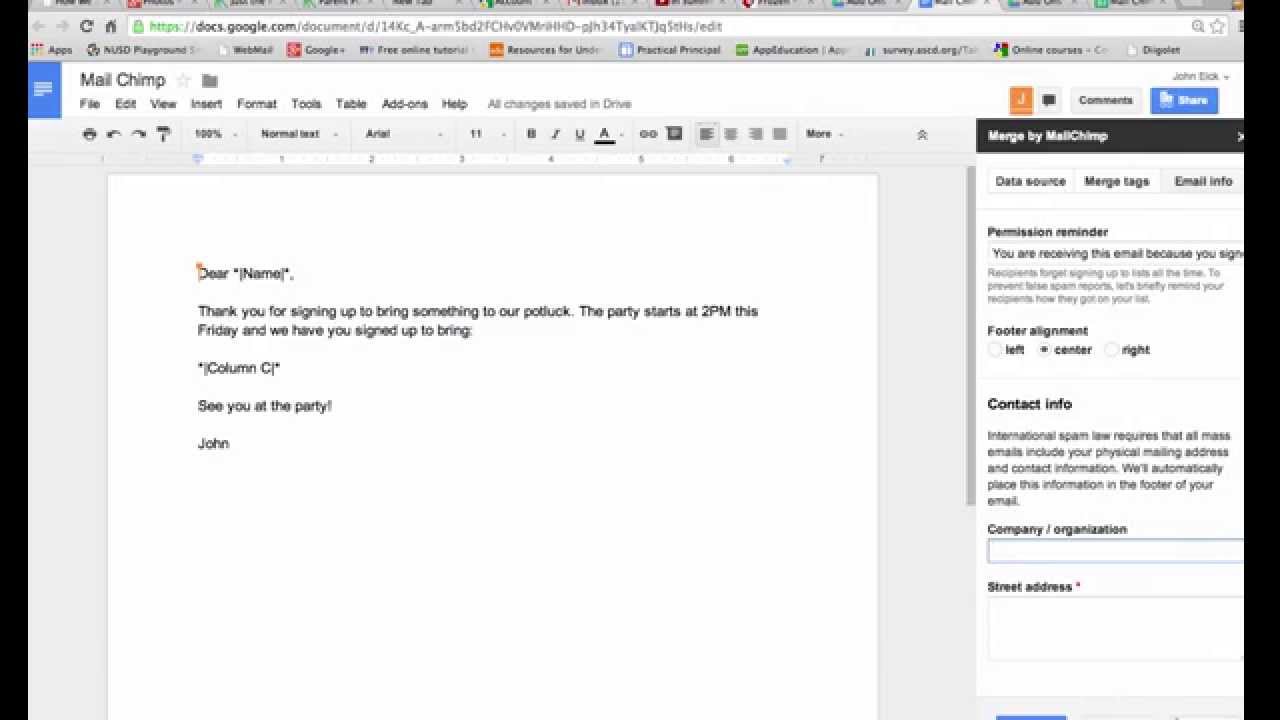This screenshot has height=720, width=1280.
Task: Click the blue Share button
Action: tap(1184, 100)
